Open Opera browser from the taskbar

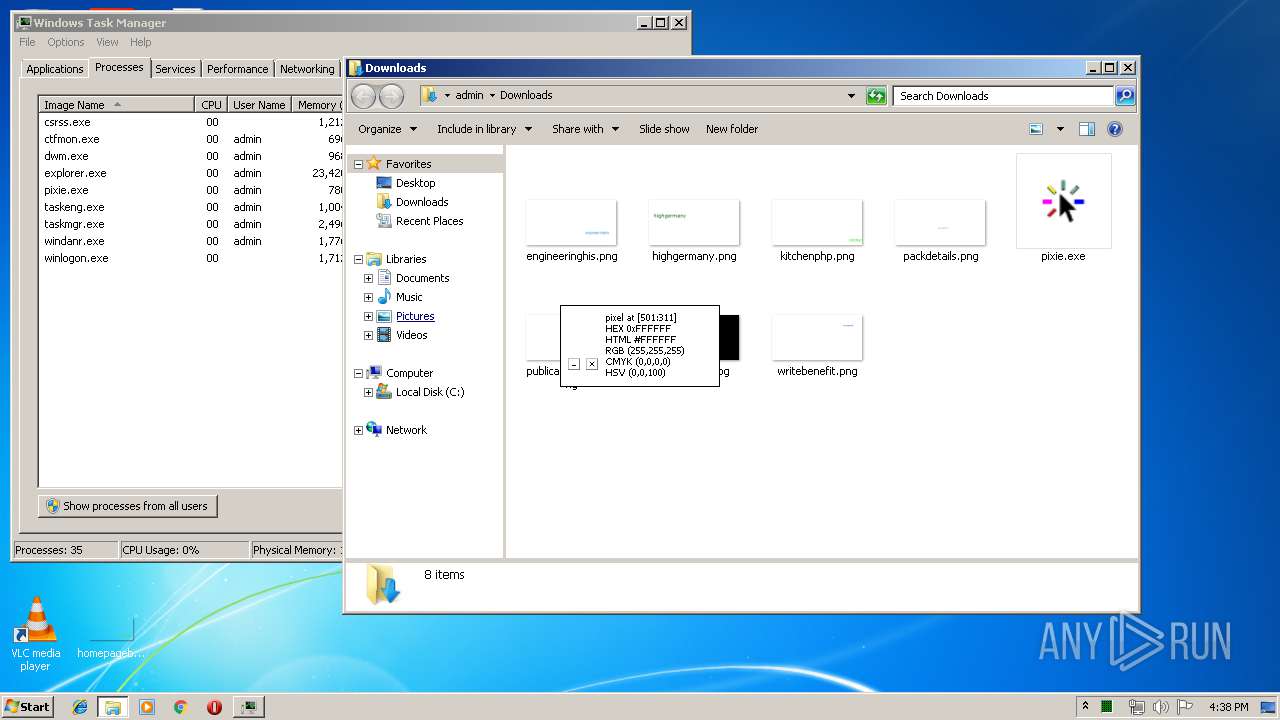pyautogui.click(x=214, y=707)
